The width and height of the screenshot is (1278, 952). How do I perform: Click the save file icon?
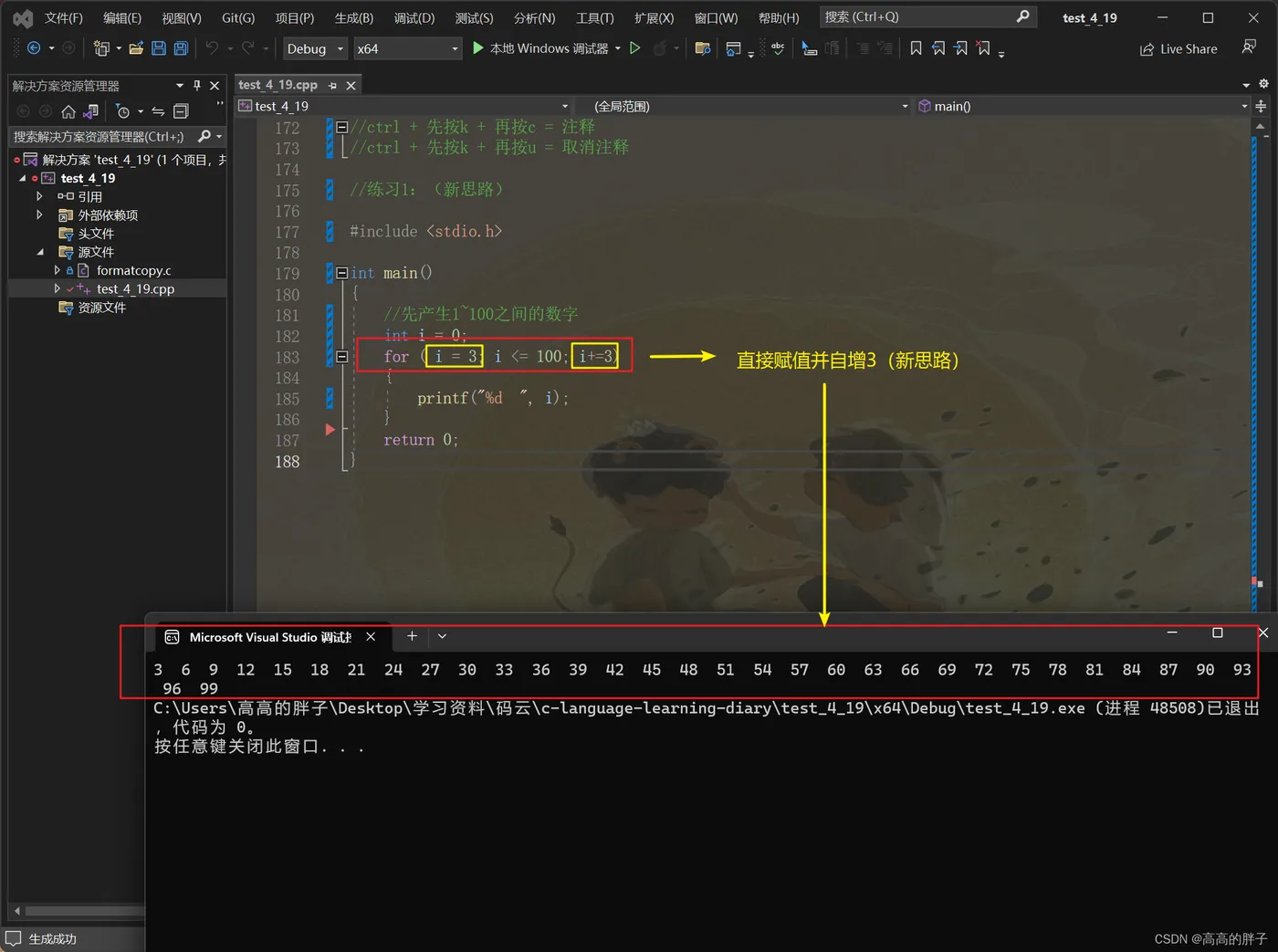coord(159,48)
